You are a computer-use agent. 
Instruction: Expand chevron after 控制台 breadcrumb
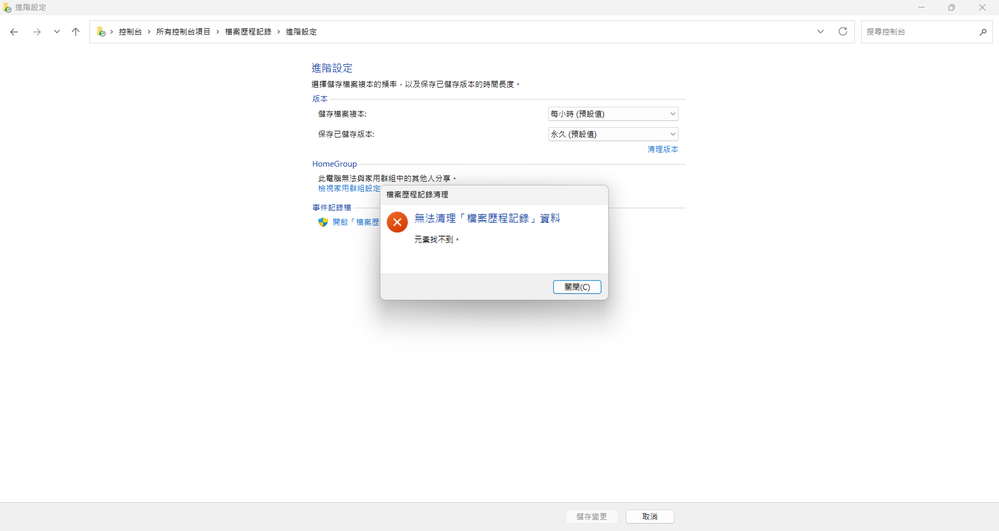click(x=149, y=32)
